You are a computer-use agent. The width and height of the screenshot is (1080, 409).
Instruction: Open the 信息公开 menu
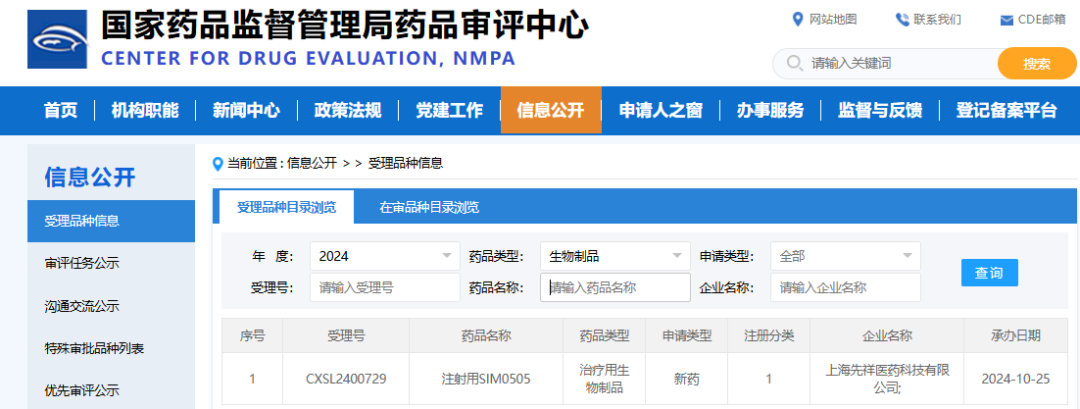click(550, 110)
